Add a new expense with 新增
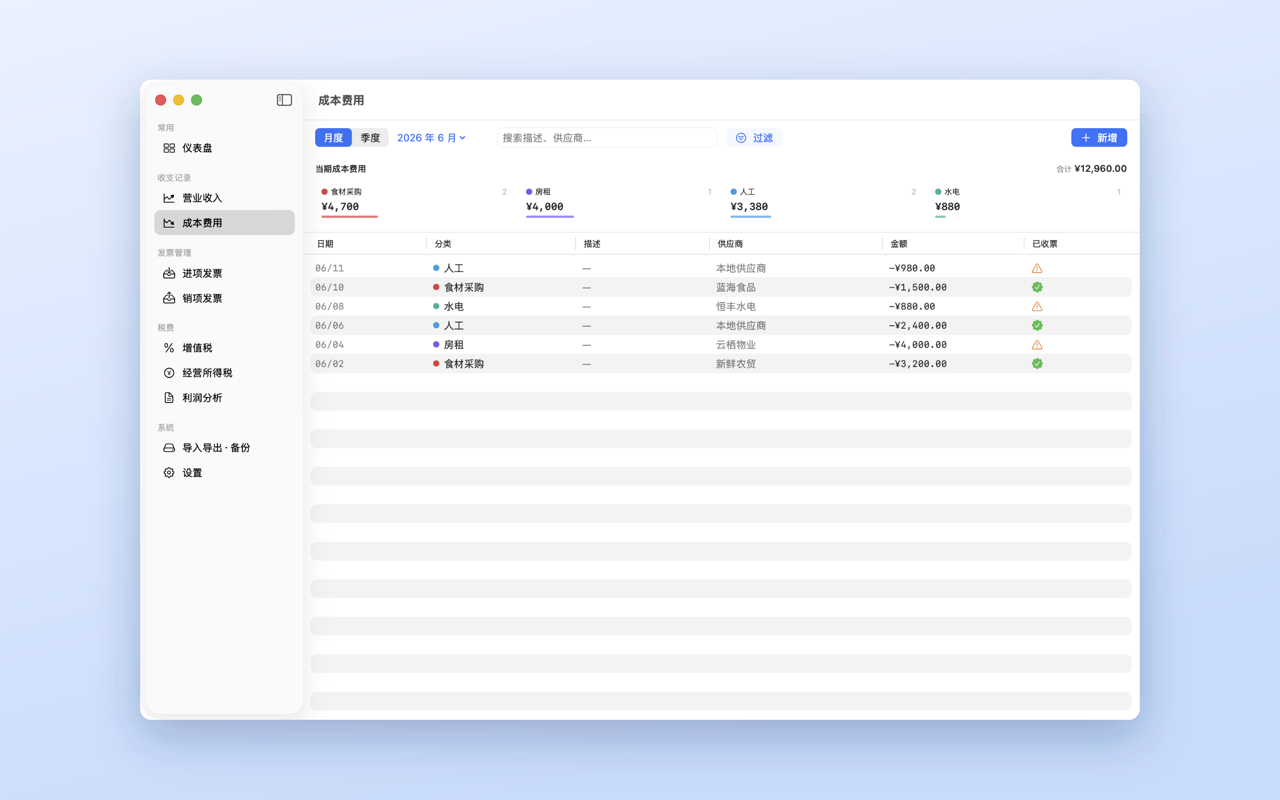The width and height of the screenshot is (1280, 800). [1099, 138]
